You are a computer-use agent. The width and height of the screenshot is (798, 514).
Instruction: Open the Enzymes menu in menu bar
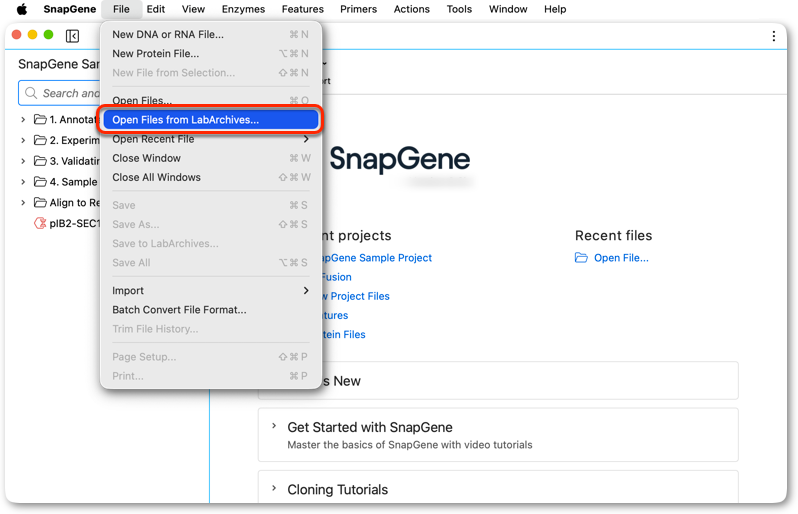coord(243,9)
